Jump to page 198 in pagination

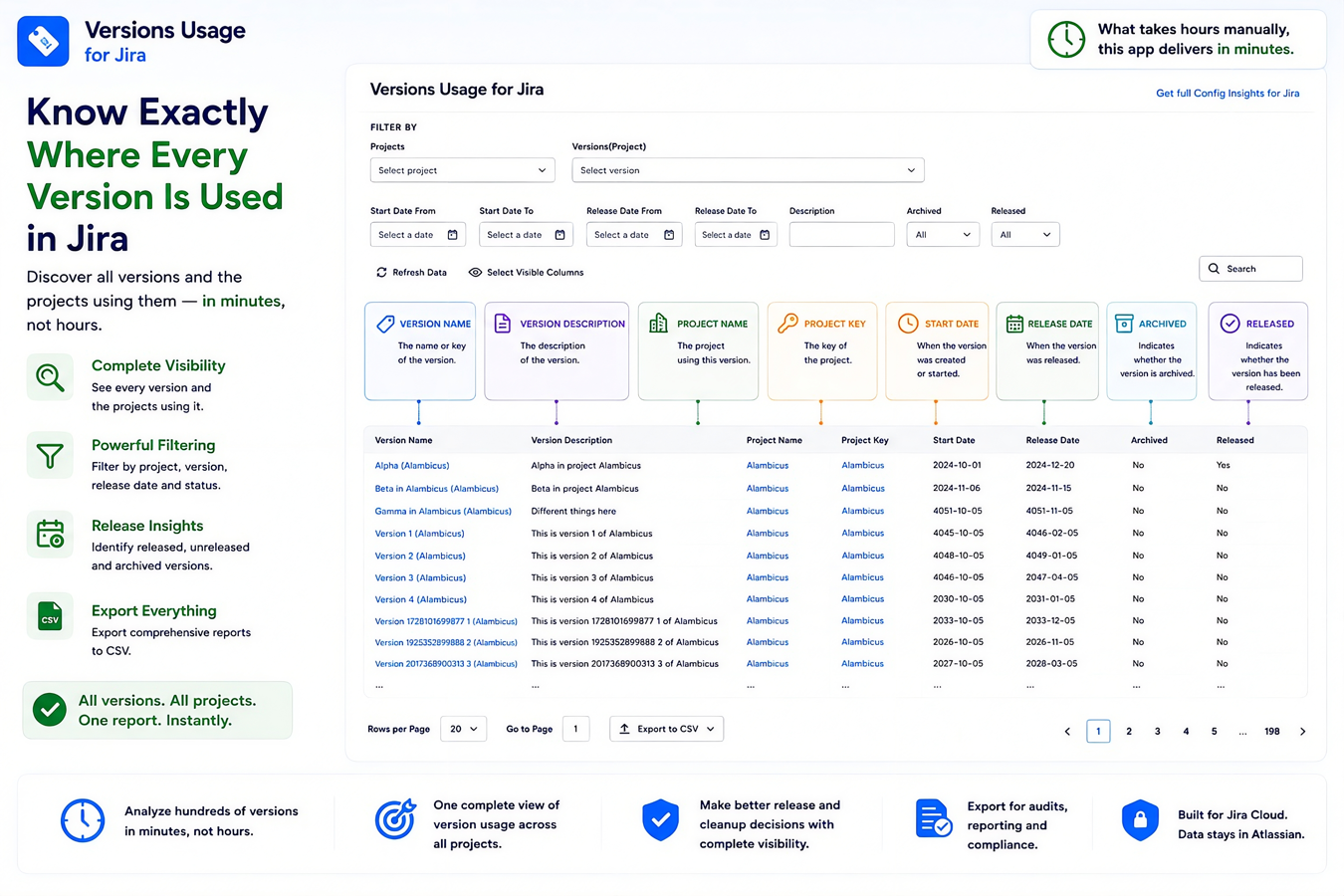tap(1271, 732)
